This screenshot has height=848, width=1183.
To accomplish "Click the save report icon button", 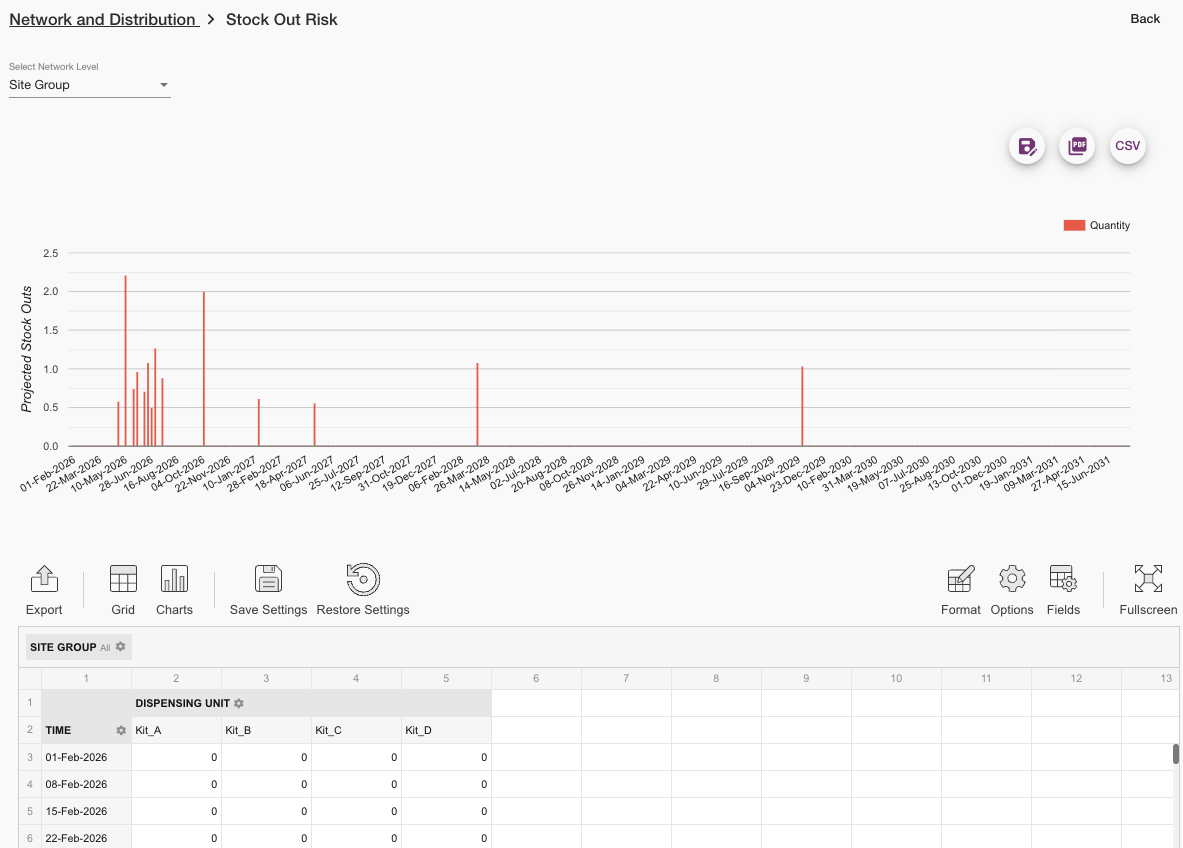I will (x=1027, y=147).
